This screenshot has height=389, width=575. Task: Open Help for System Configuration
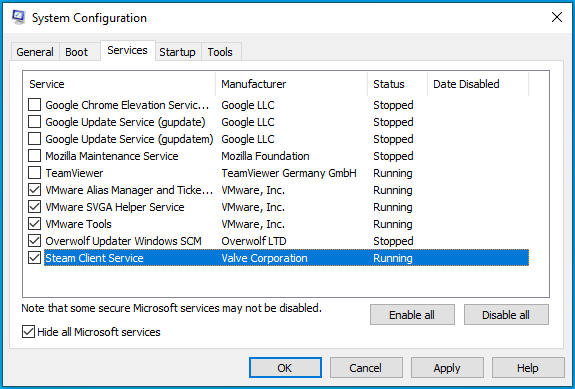(528, 368)
